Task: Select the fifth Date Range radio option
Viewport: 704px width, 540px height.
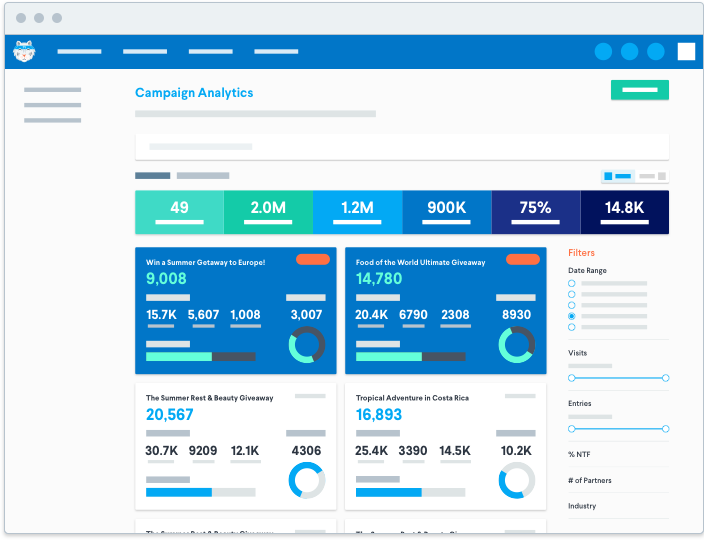Action: click(572, 327)
